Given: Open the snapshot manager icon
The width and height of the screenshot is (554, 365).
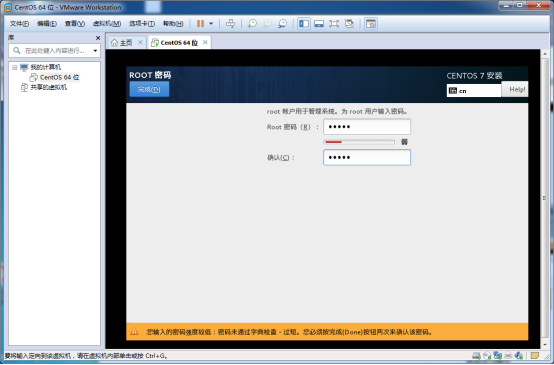Looking at the screenshot, I should point(282,24).
